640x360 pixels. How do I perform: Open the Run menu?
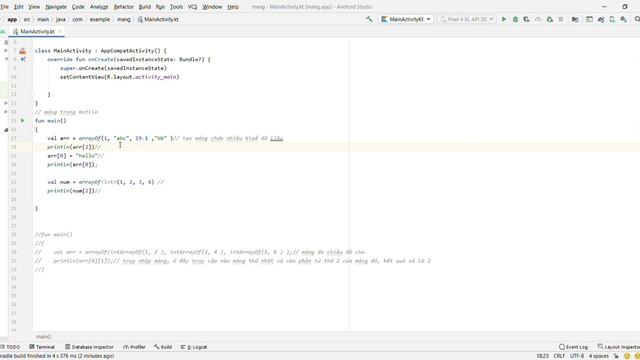coord(160,7)
